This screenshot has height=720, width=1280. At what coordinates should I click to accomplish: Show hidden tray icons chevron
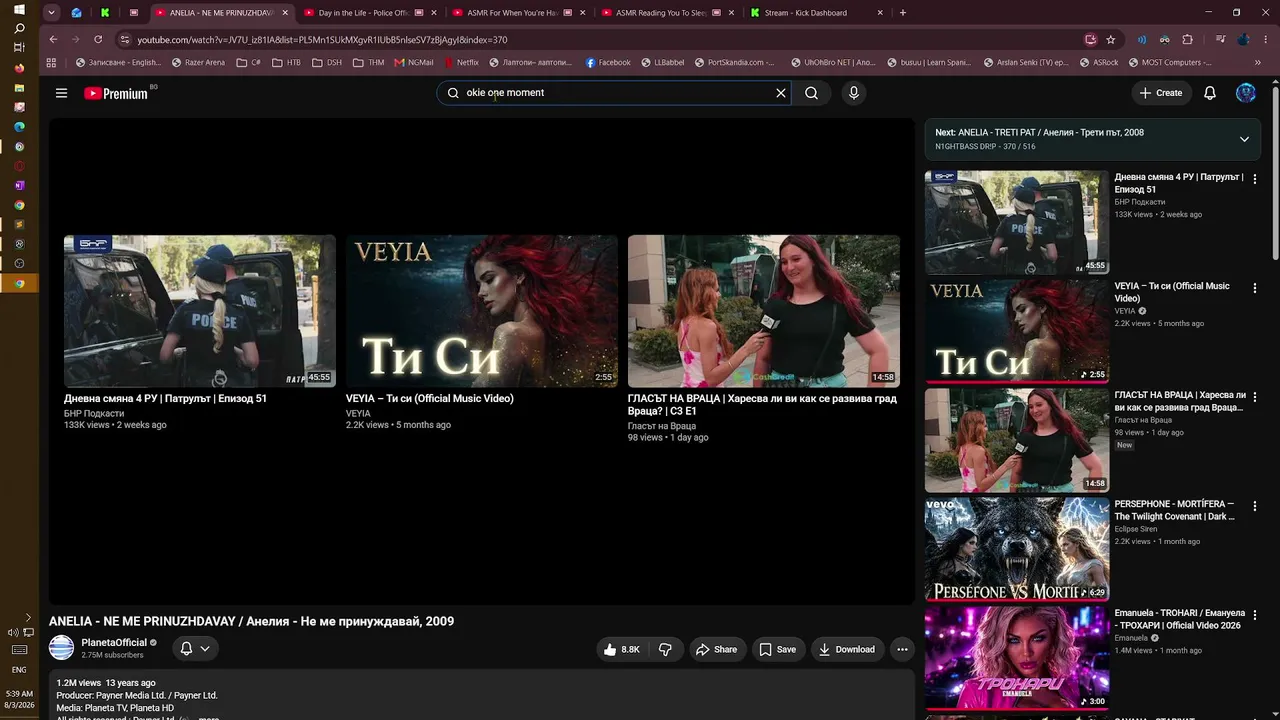[27, 617]
